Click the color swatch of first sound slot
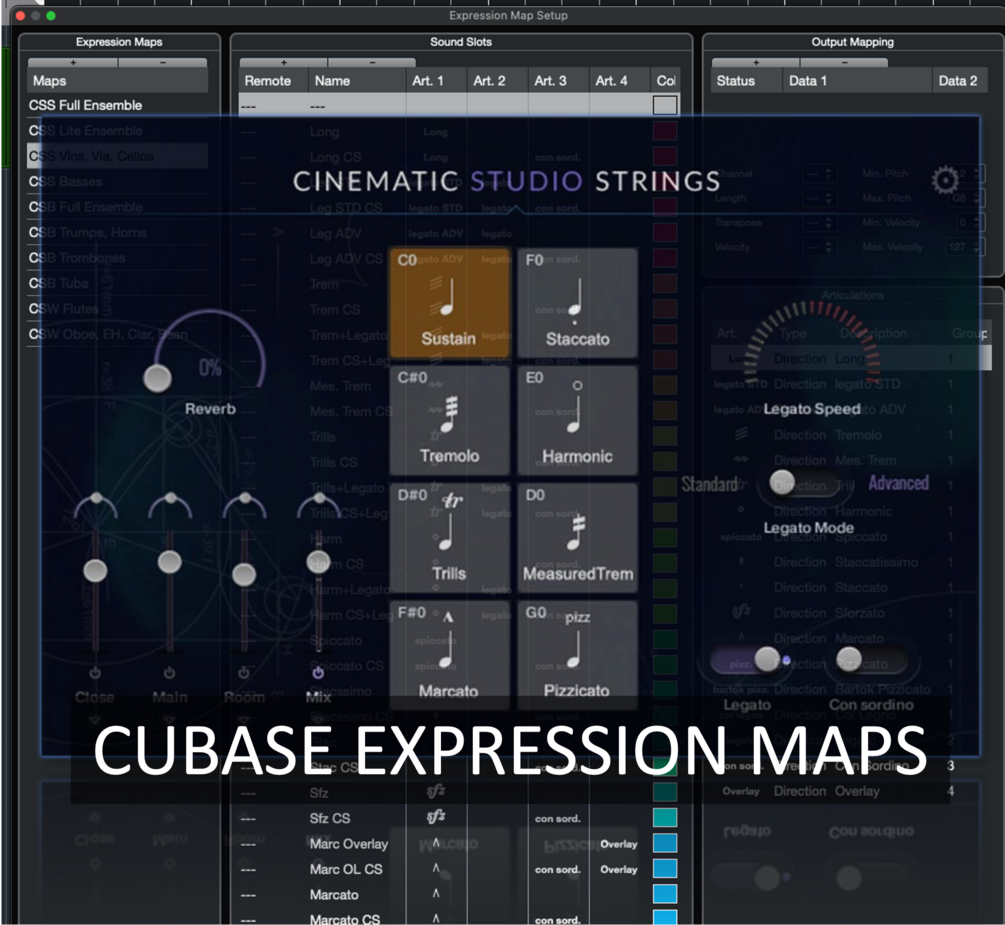Screen dimensions: 1005x925 [665, 105]
